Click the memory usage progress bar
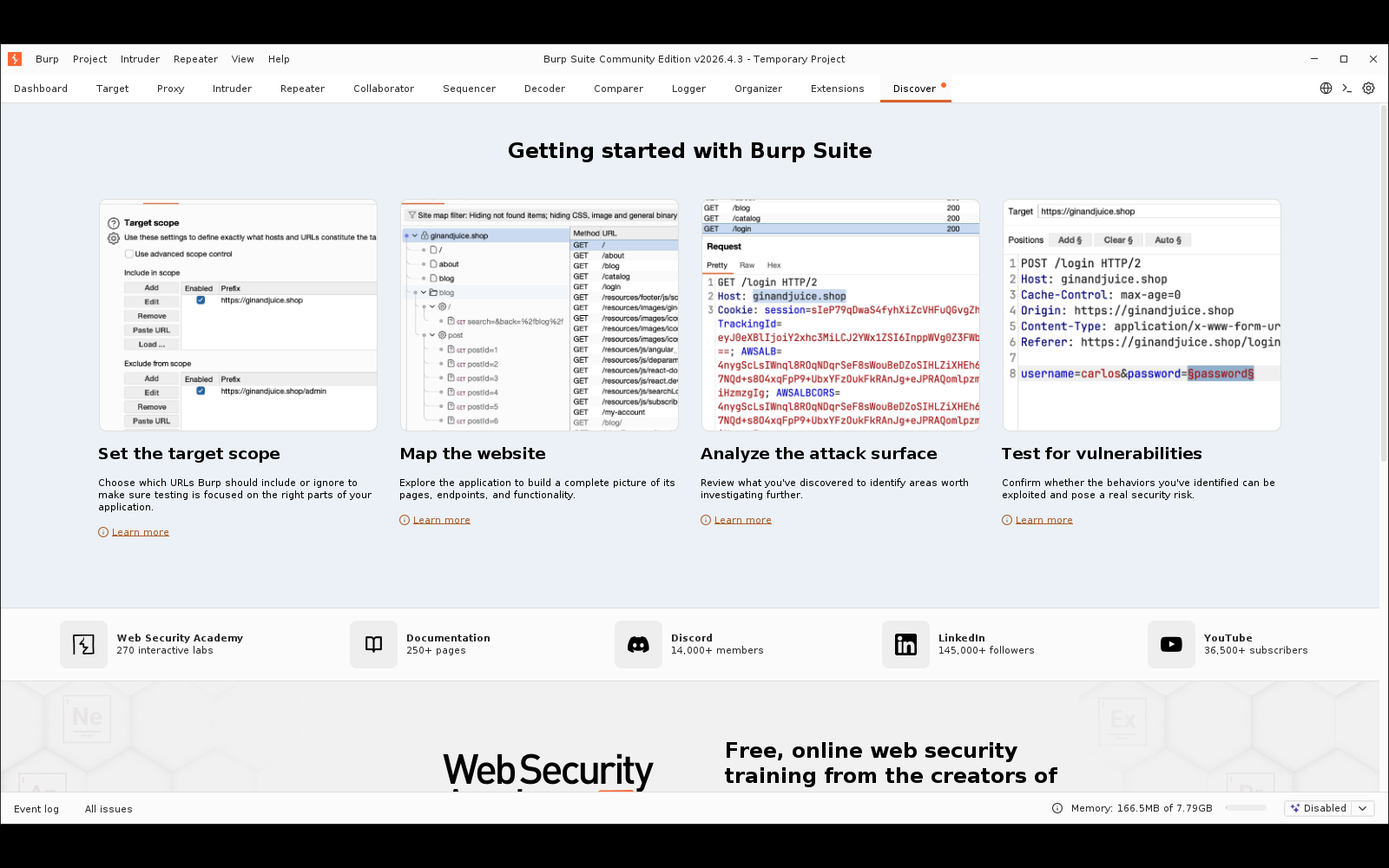1389x868 pixels. [x=1246, y=808]
